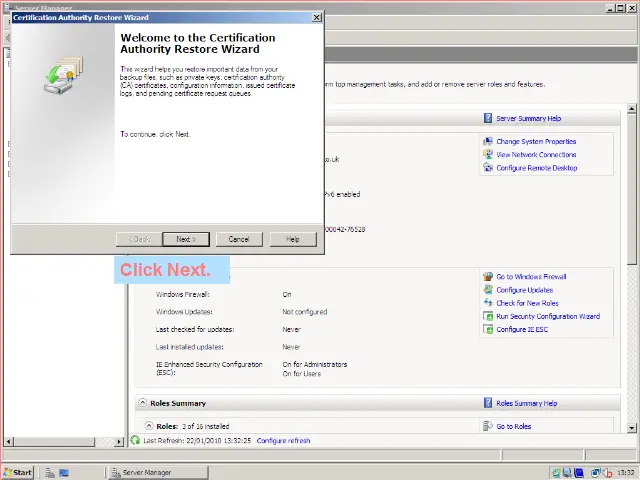This screenshot has height=480, width=640.
Task: Click Next in the Restore Wizard
Action: (x=186, y=239)
